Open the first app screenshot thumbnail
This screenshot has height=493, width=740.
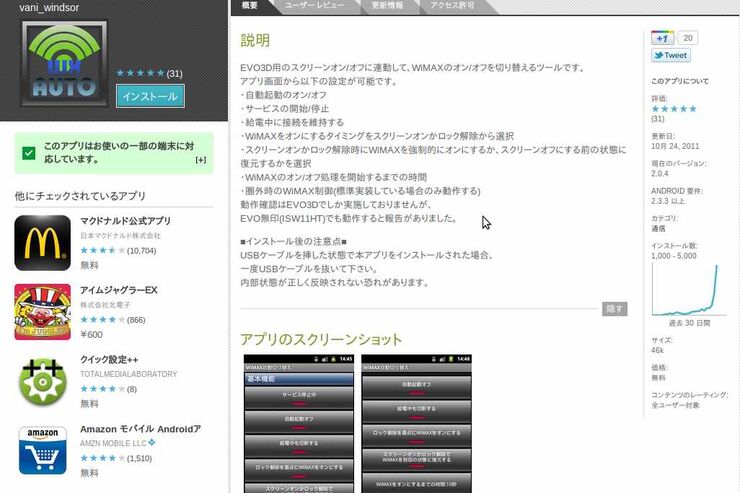pyautogui.click(x=299, y=424)
